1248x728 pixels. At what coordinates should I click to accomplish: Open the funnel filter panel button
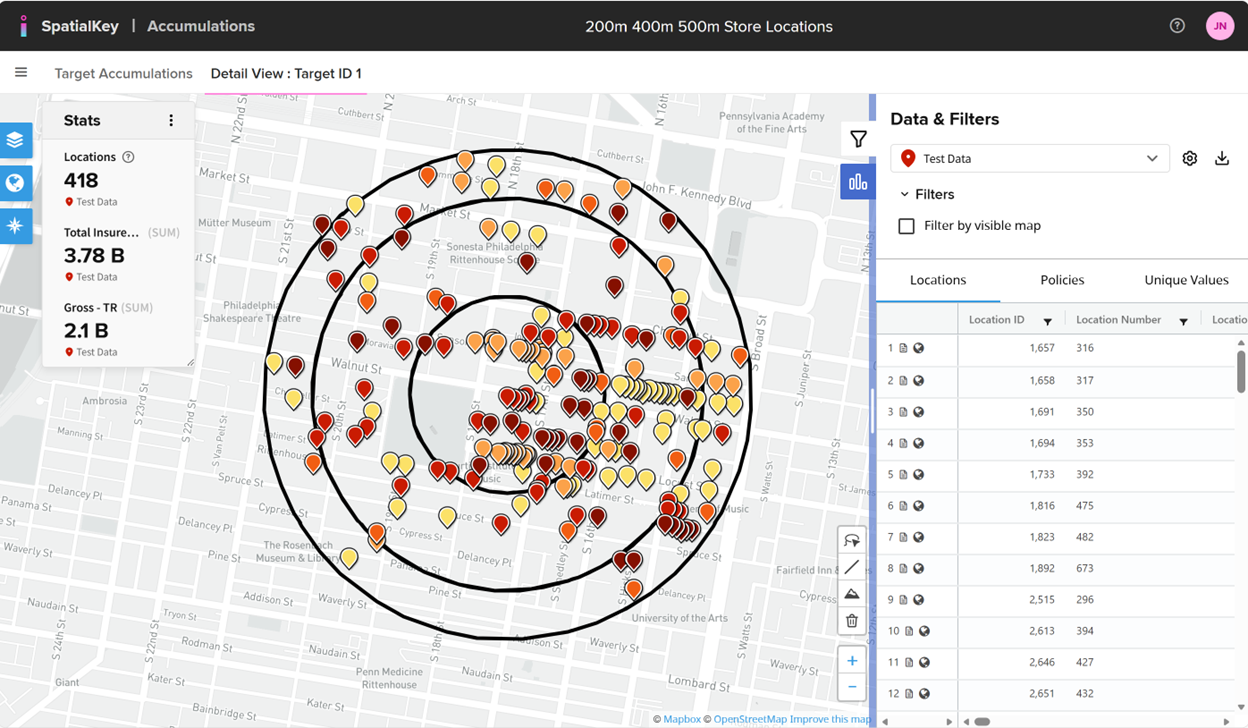(858, 140)
